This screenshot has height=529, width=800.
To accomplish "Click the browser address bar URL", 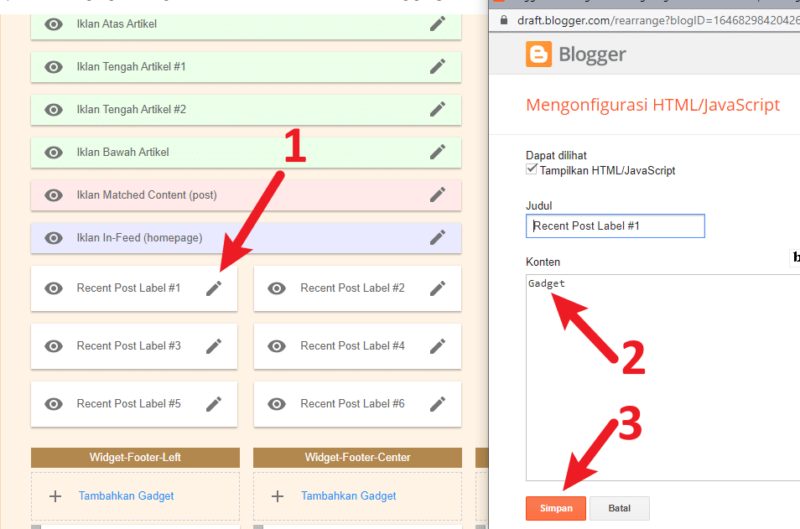I will point(655,19).
